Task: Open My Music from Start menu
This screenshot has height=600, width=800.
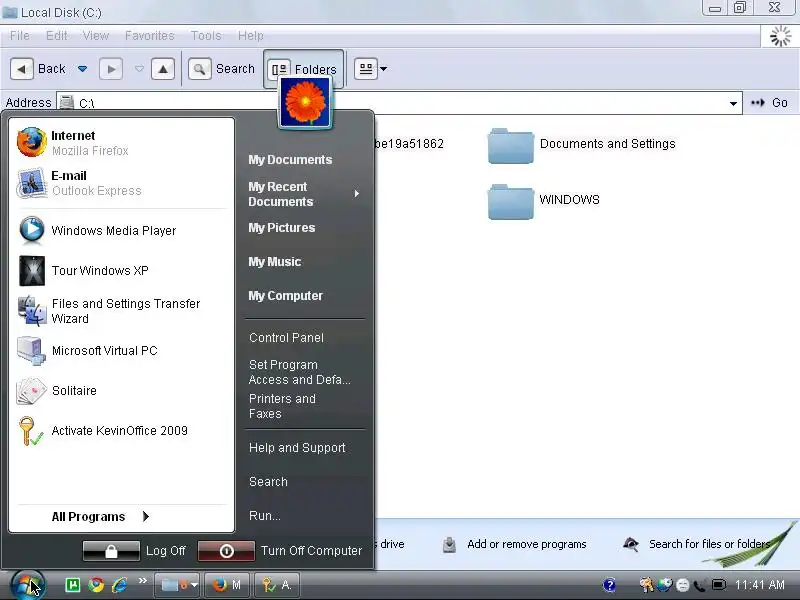Action: click(x=274, y=262)
